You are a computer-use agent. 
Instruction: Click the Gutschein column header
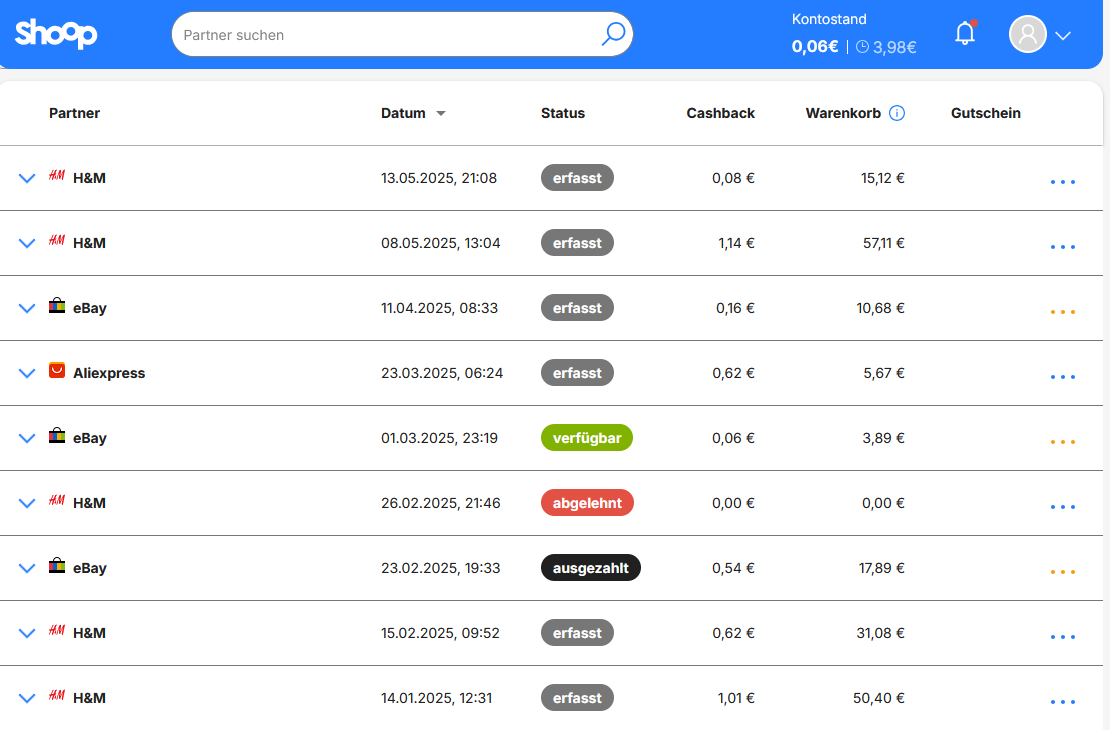985,113
